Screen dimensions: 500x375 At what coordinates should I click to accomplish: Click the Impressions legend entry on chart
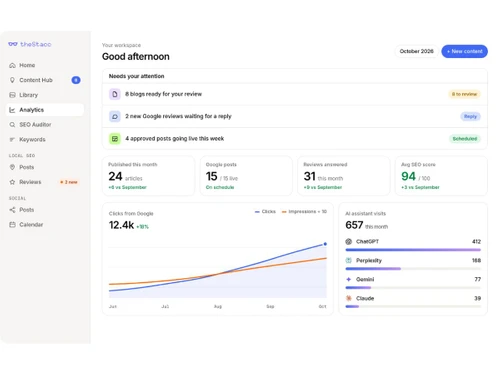point(304,212)
